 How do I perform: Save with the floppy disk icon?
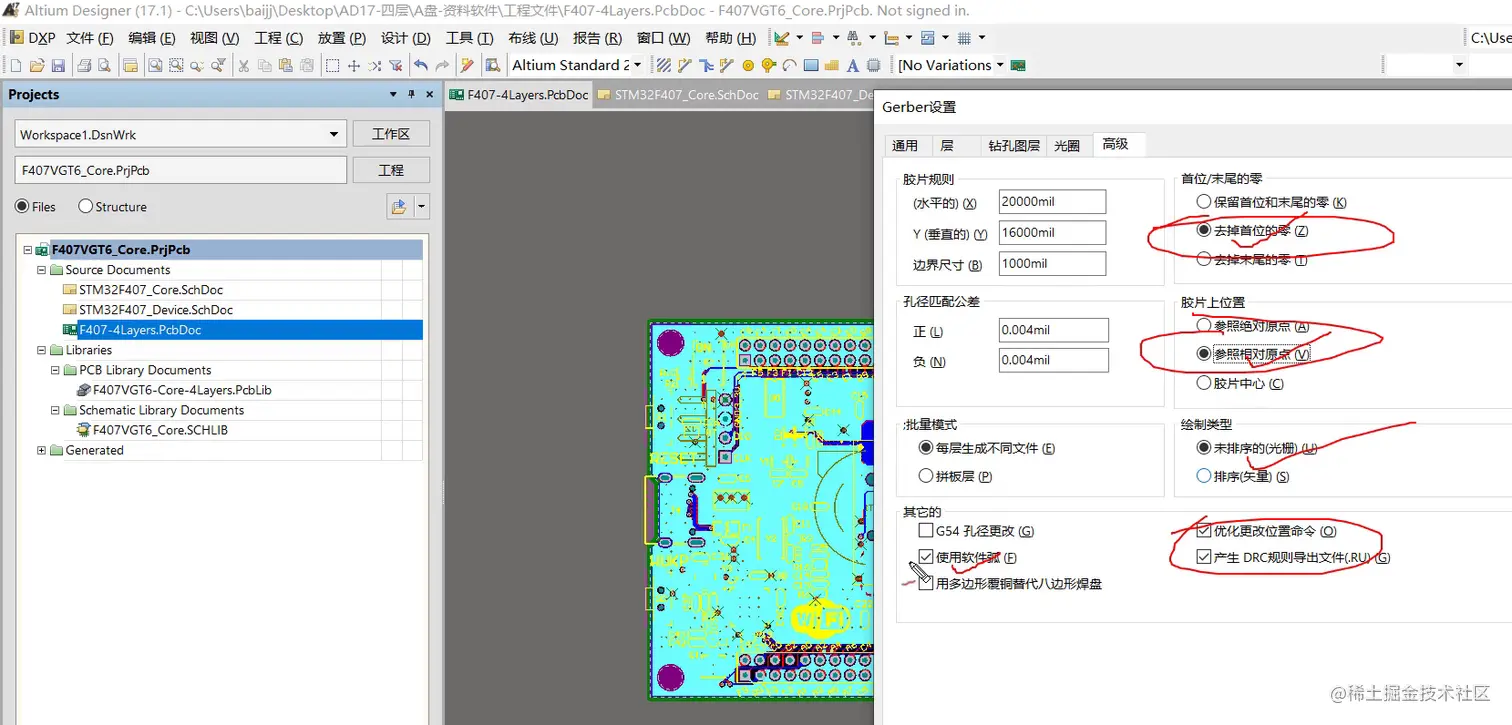click(x=58, y=65)
